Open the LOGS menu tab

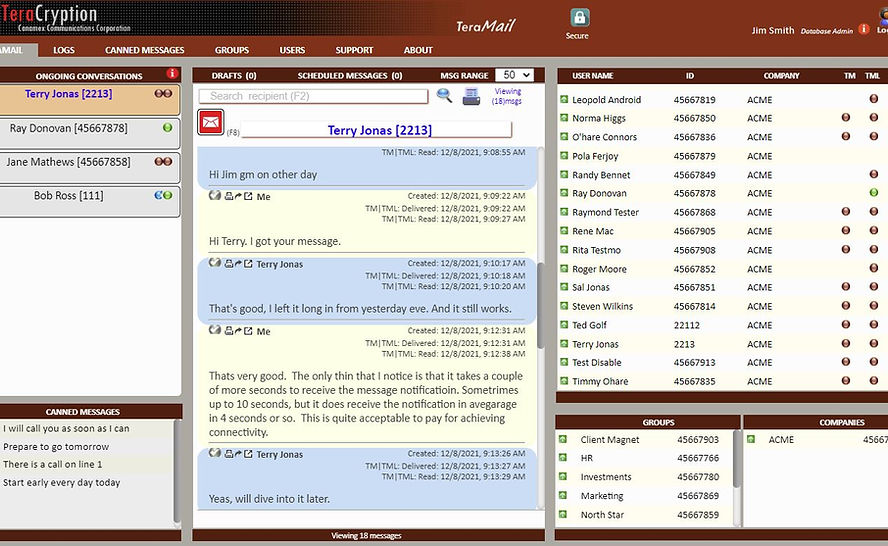pos(64,50)
